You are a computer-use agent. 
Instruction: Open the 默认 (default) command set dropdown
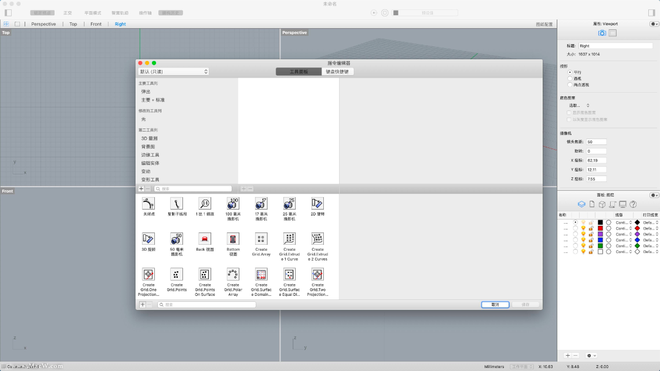(x=173, y=72)
